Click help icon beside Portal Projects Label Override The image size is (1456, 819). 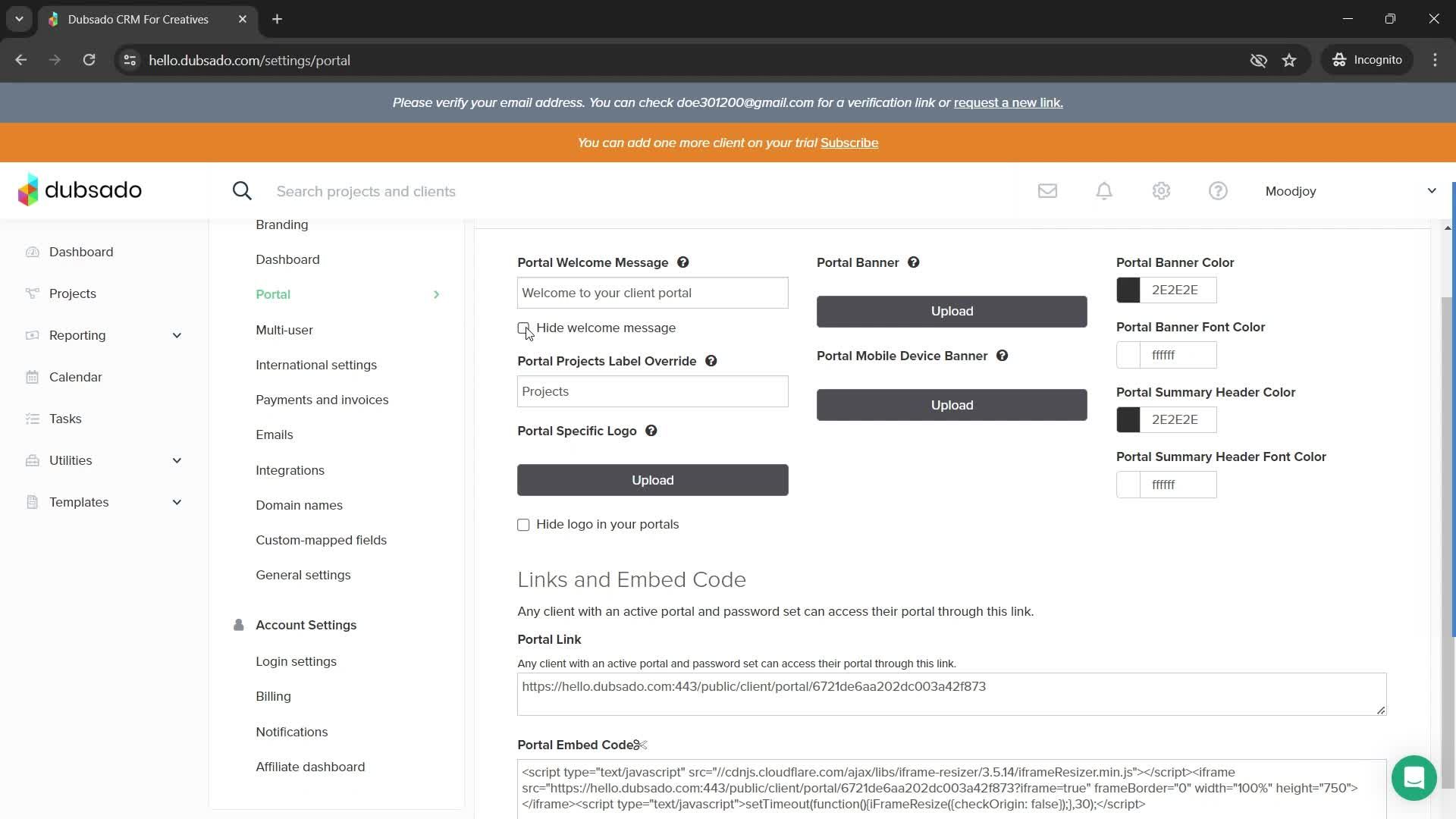pos(711,361)
